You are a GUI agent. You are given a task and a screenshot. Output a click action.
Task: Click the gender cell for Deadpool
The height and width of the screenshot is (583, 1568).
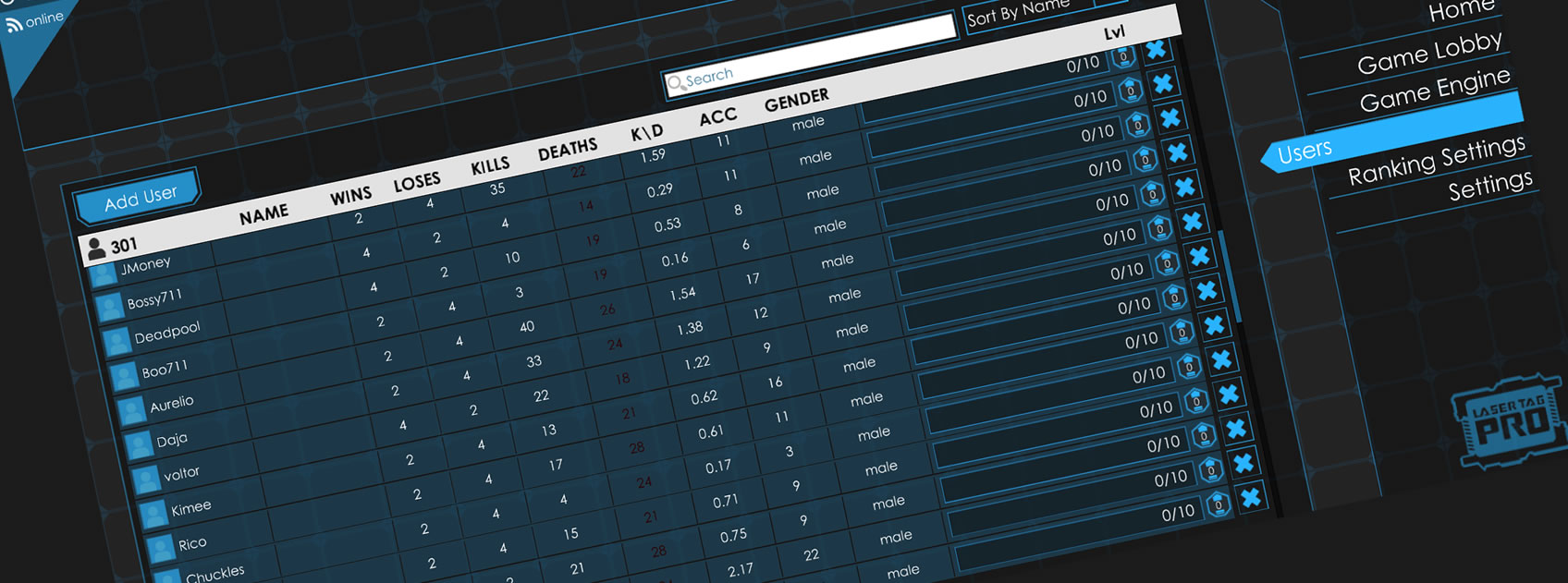coord(823,191)
